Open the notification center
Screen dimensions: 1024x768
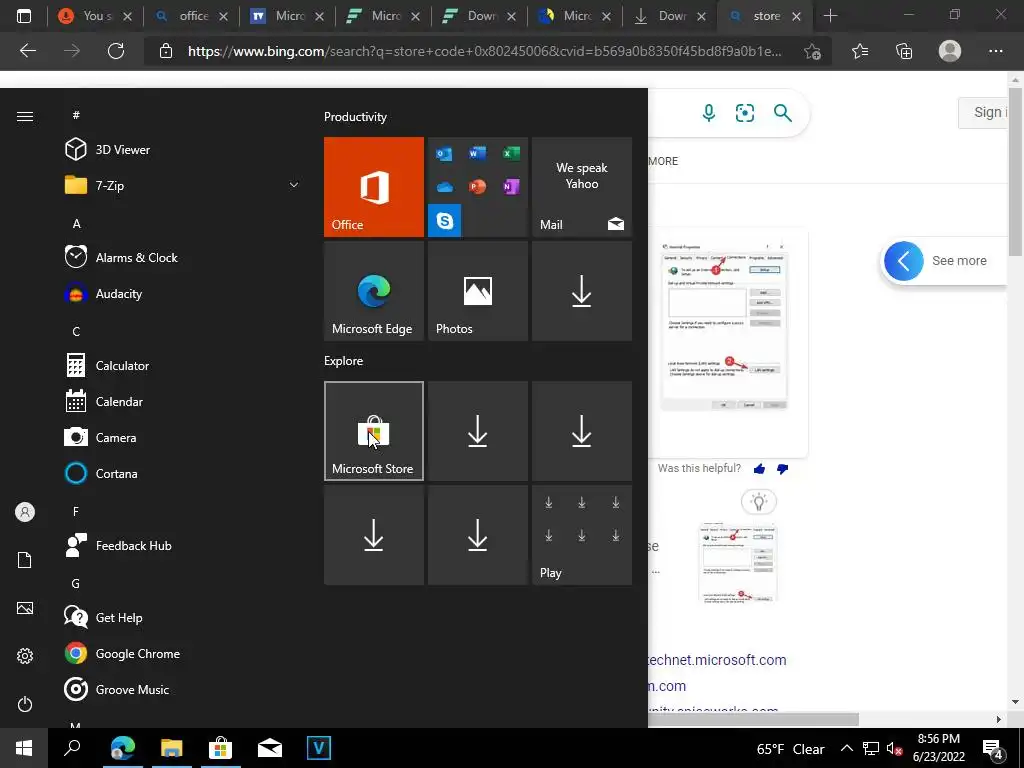[x=993, y=749]
